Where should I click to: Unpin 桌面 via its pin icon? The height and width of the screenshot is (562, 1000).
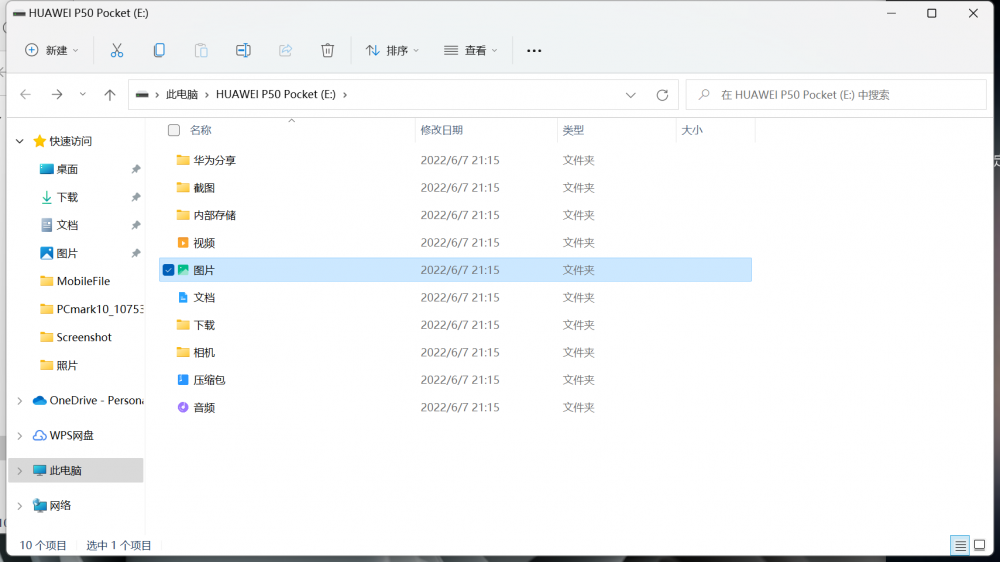coord(136,169)
